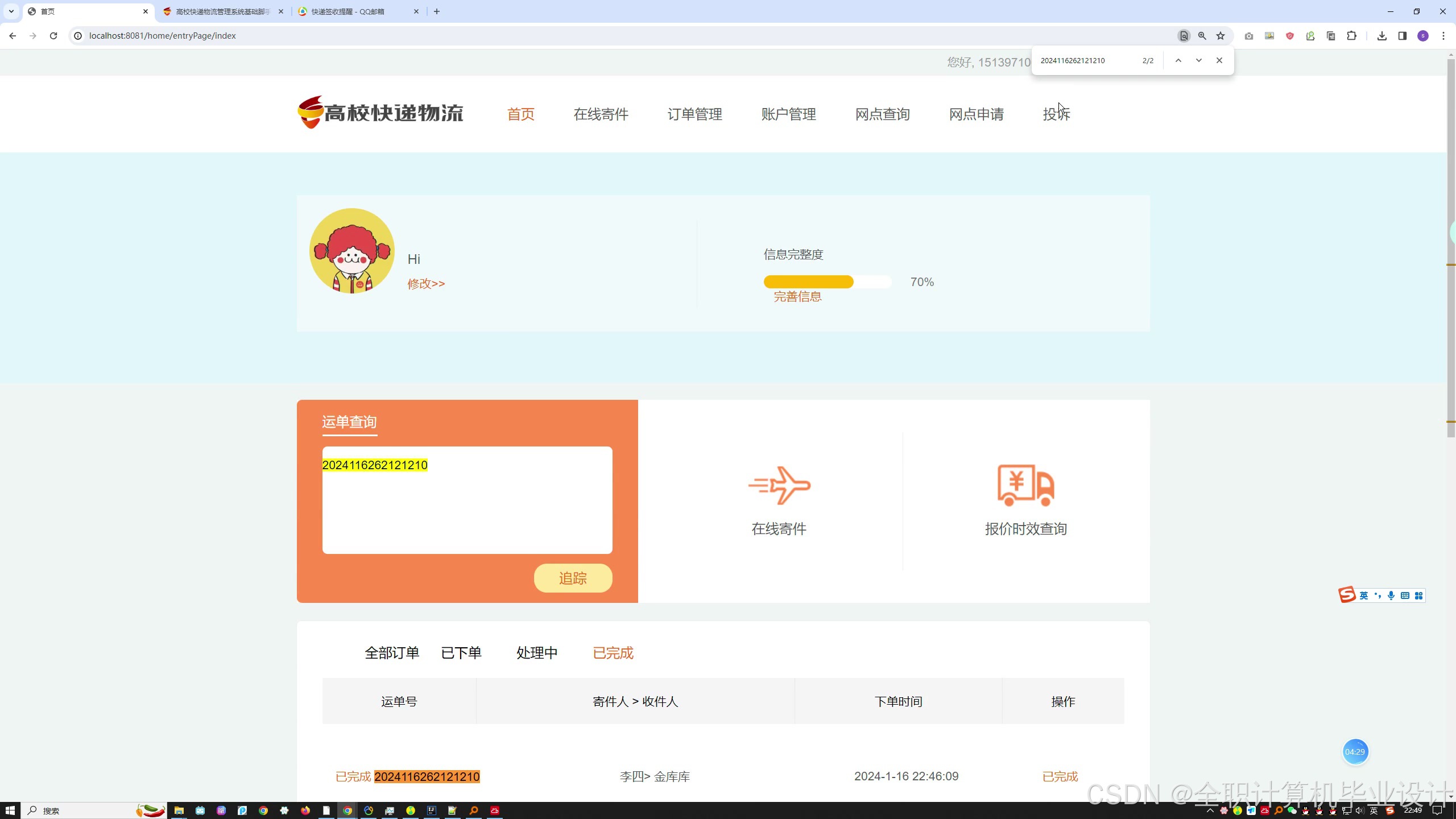Click the truck price quote icon
Screen dimensions: 1456x819
[1025, 485]
